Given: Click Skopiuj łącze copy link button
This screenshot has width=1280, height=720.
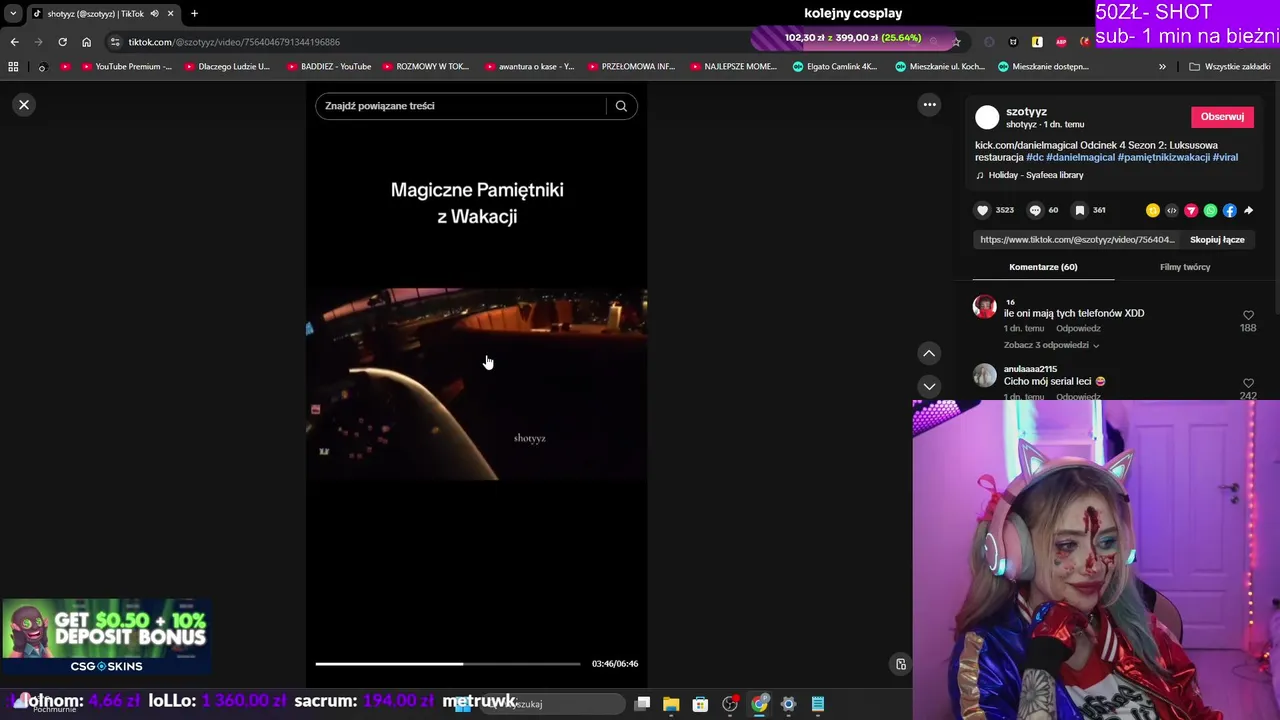Looking at the screenshot, I should tap(1217, 240).
